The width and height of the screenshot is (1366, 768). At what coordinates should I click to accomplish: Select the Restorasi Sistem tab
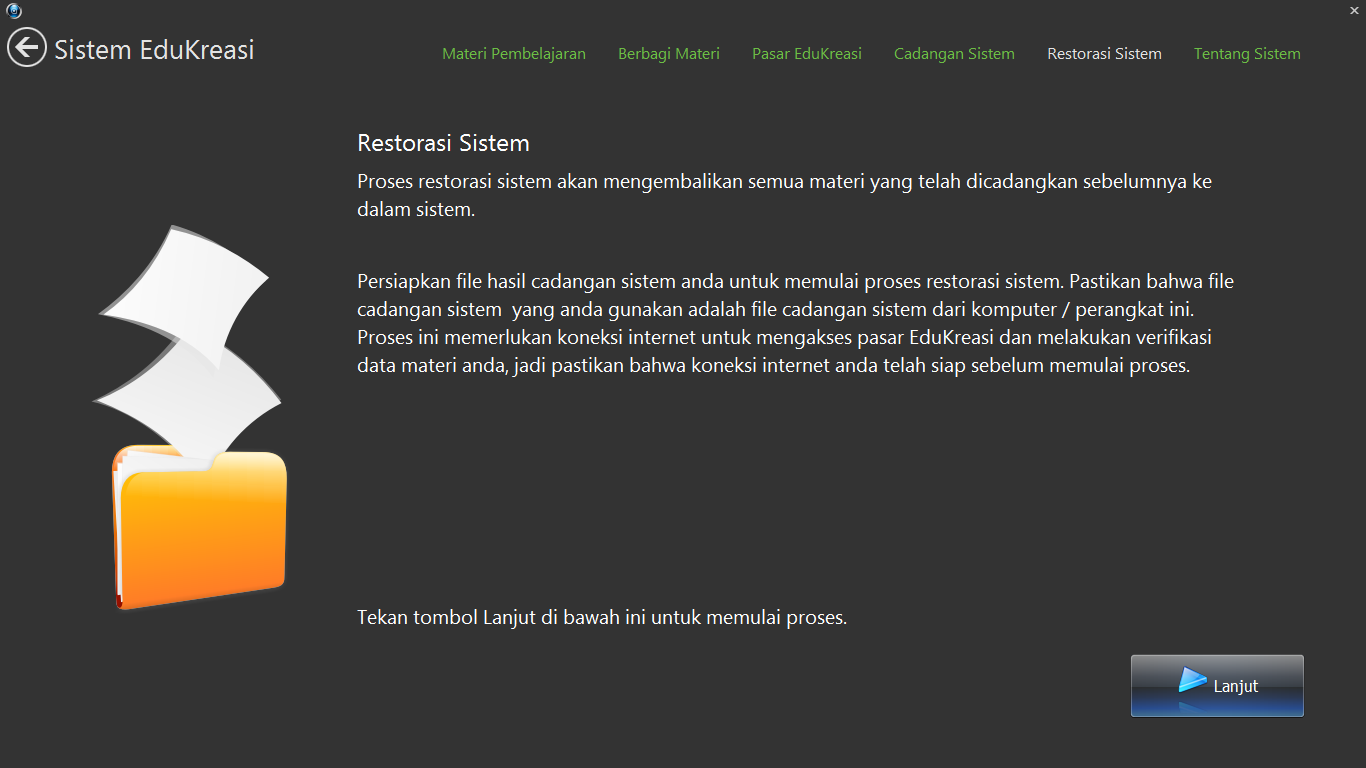1104,54
